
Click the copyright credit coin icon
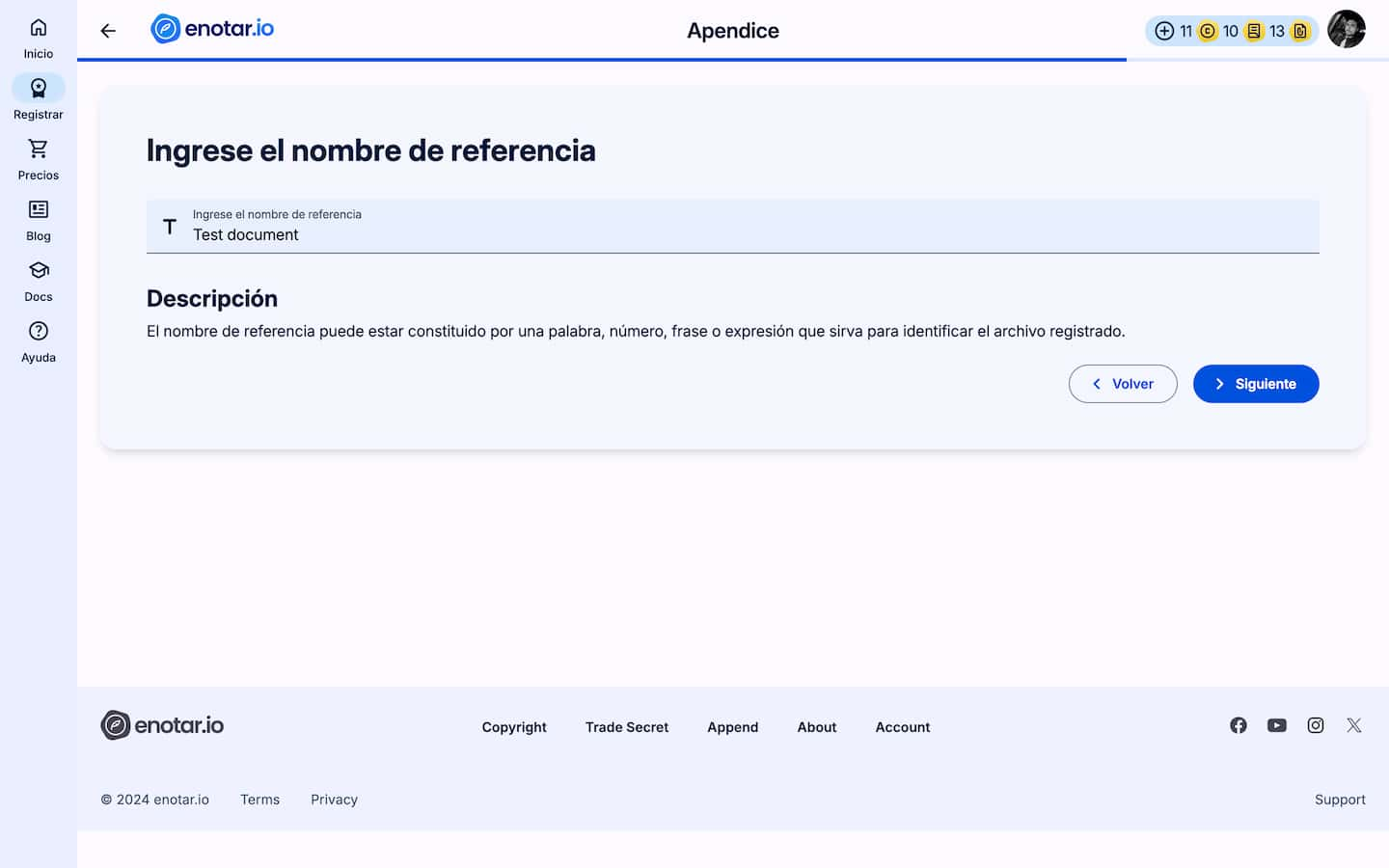click(1208, 31)
